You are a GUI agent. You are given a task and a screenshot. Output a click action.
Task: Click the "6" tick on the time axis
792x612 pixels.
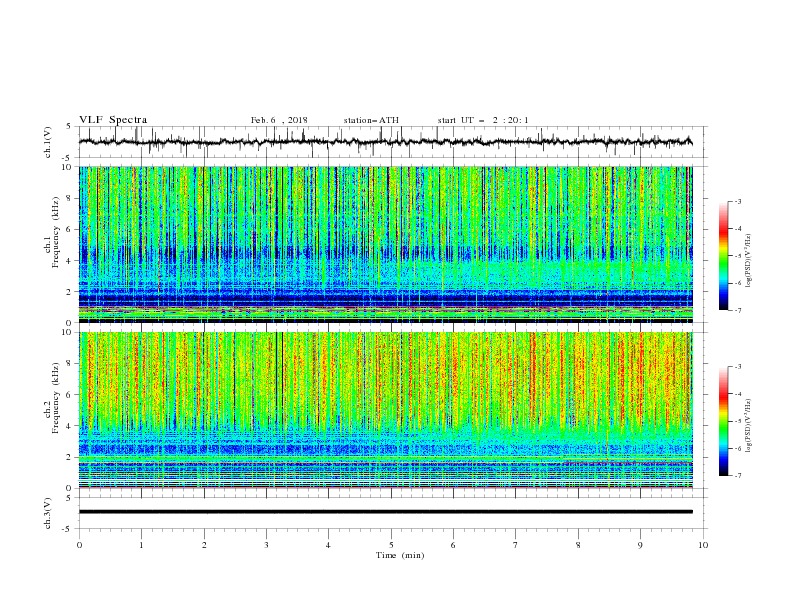click(x=453, y=545)
